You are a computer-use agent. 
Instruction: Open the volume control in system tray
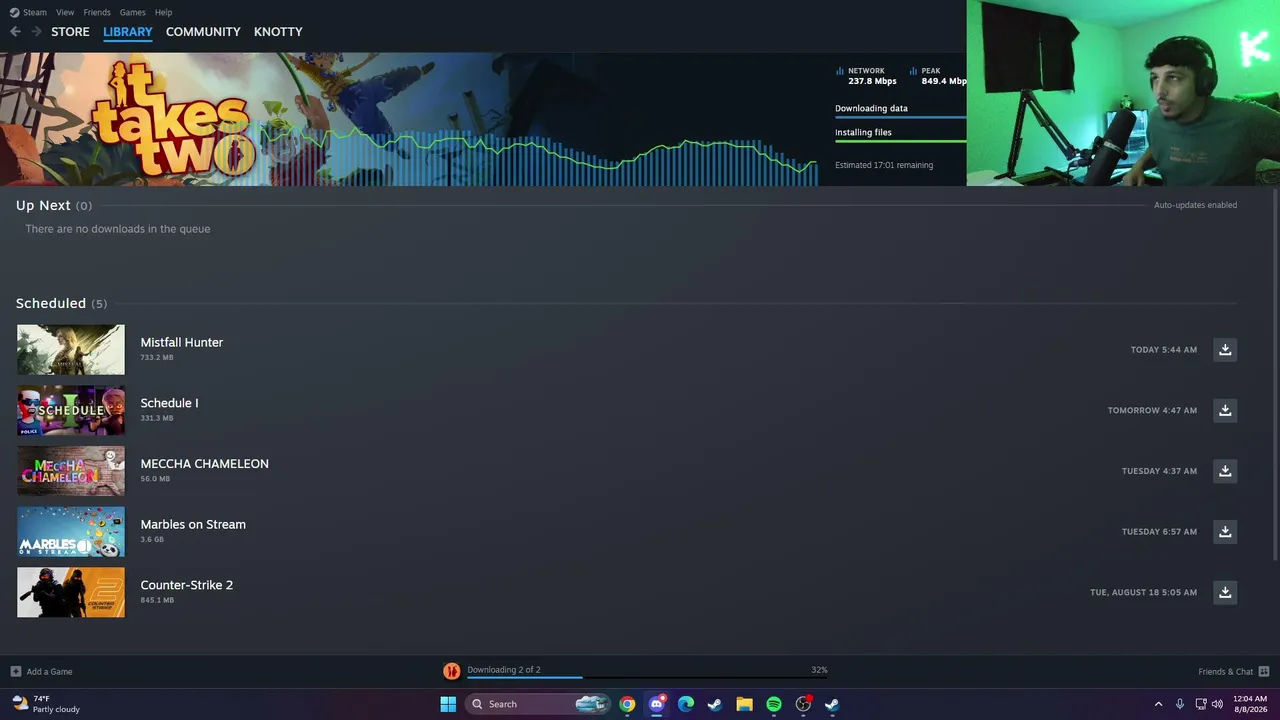click(x=1217, y=704)
